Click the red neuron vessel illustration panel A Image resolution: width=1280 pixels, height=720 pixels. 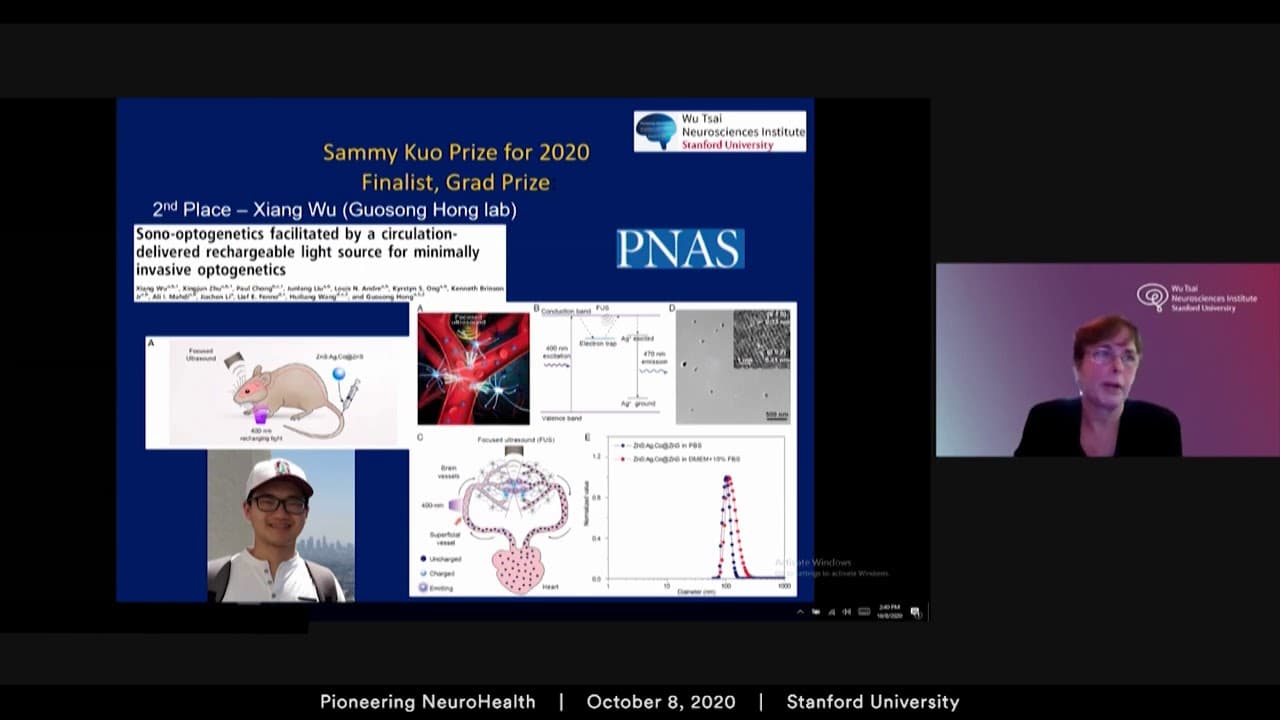pyautogui.click(x=474, y=368)
